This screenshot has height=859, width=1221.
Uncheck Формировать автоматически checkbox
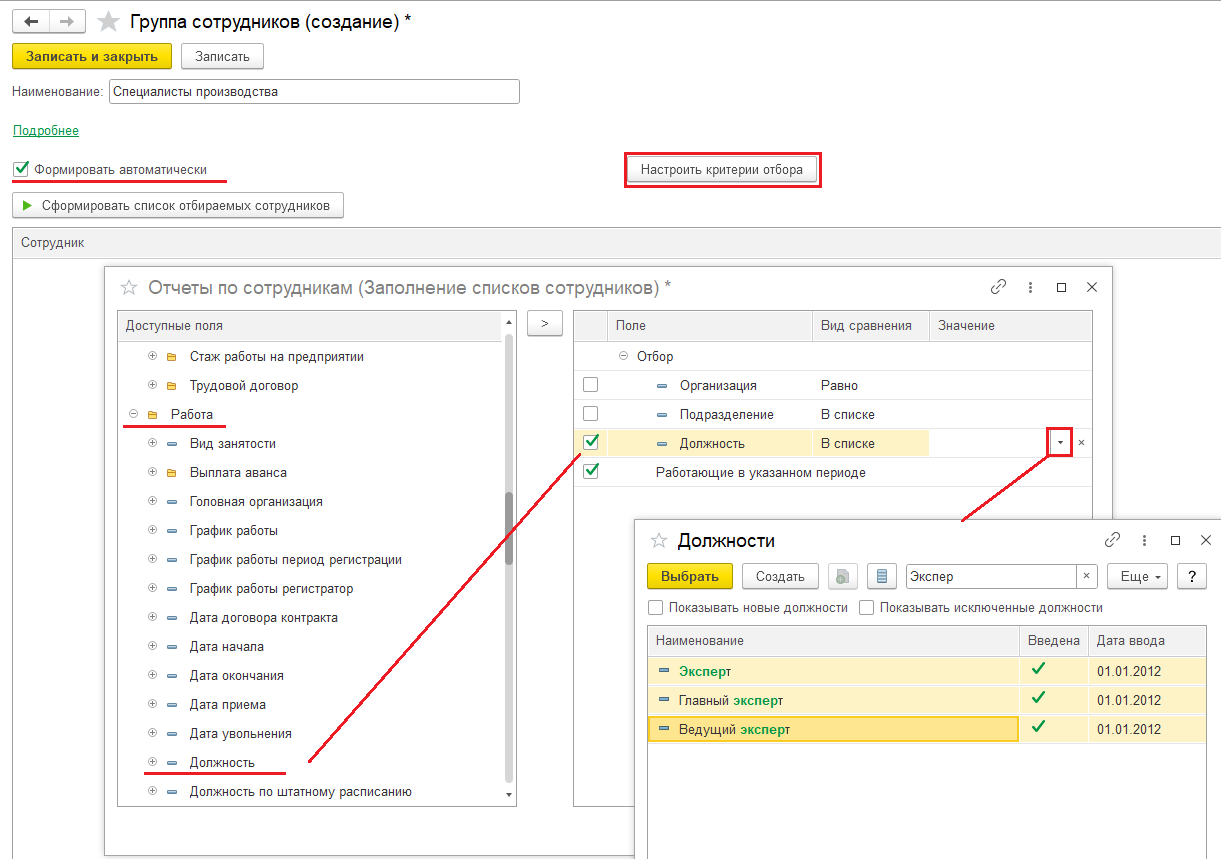21,169
